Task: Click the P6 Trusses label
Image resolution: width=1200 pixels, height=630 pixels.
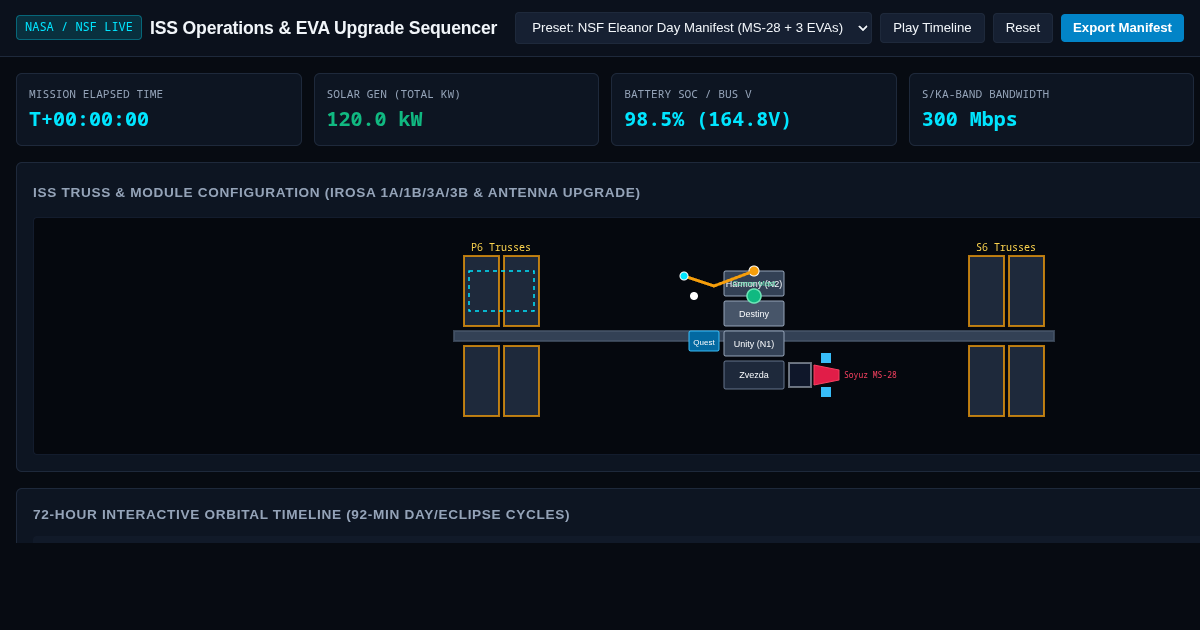Action: (501, 248)
